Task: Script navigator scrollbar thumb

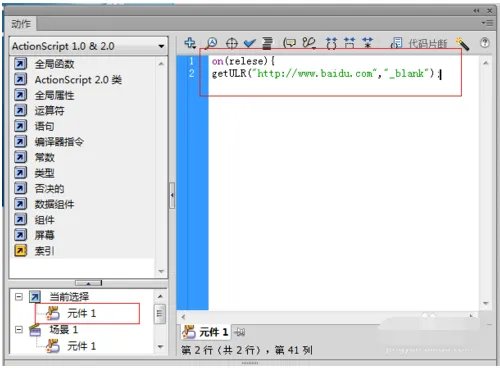Action: pos(160,314)
